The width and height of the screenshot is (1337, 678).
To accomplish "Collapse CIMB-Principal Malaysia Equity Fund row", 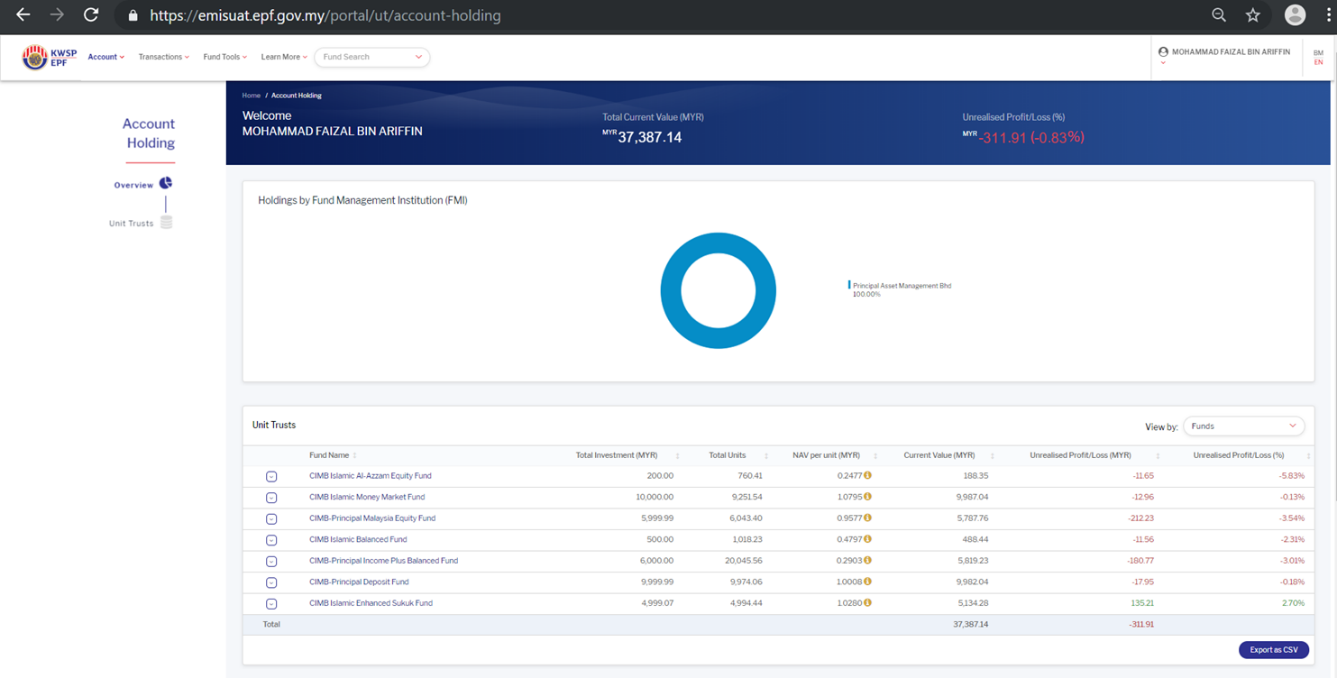I will 271,519.
